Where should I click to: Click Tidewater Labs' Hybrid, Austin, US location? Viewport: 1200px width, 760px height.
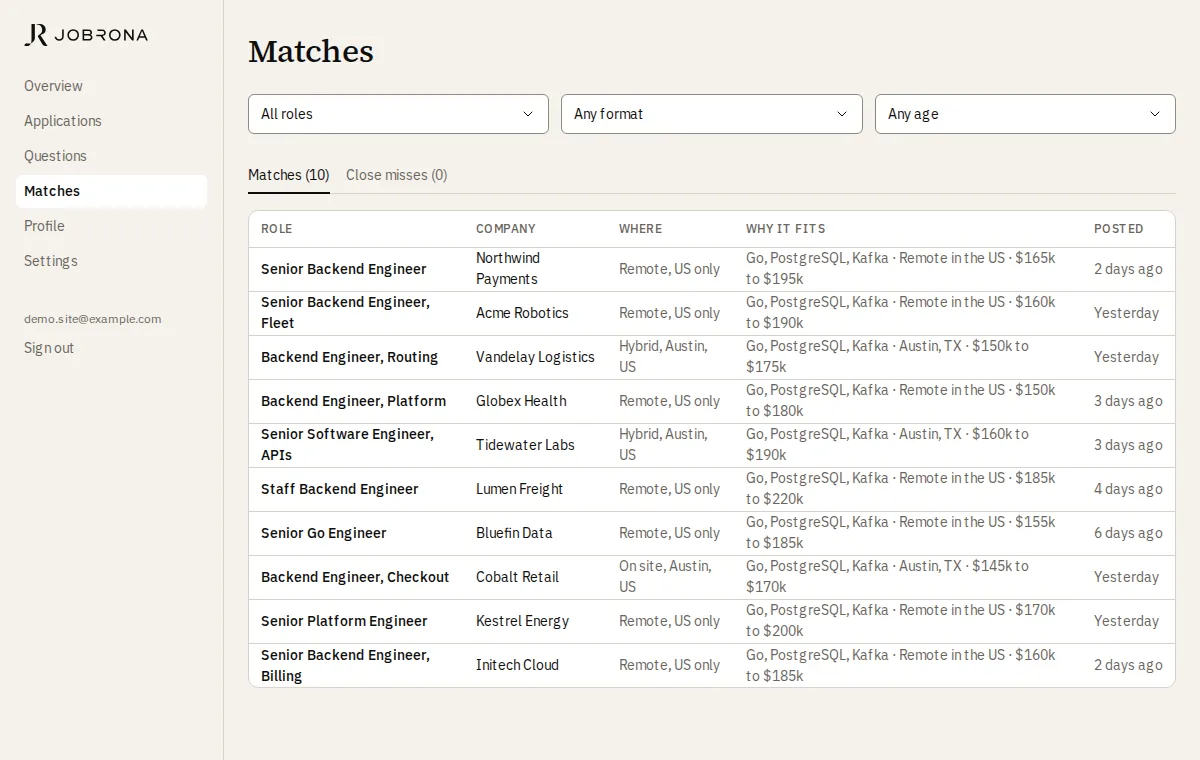663,445
